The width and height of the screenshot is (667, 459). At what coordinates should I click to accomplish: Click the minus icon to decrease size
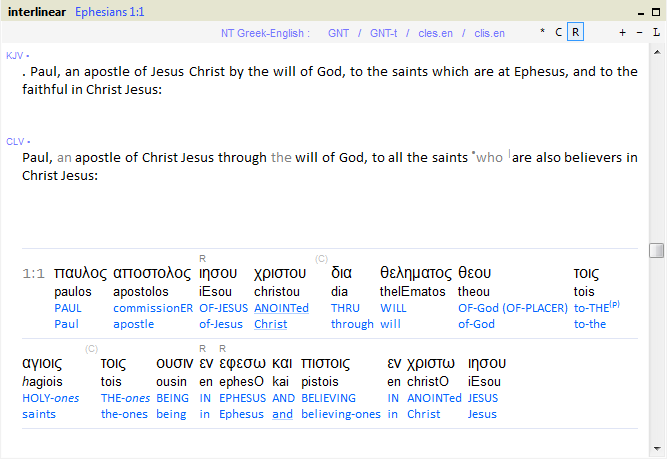tap(639, 32)
